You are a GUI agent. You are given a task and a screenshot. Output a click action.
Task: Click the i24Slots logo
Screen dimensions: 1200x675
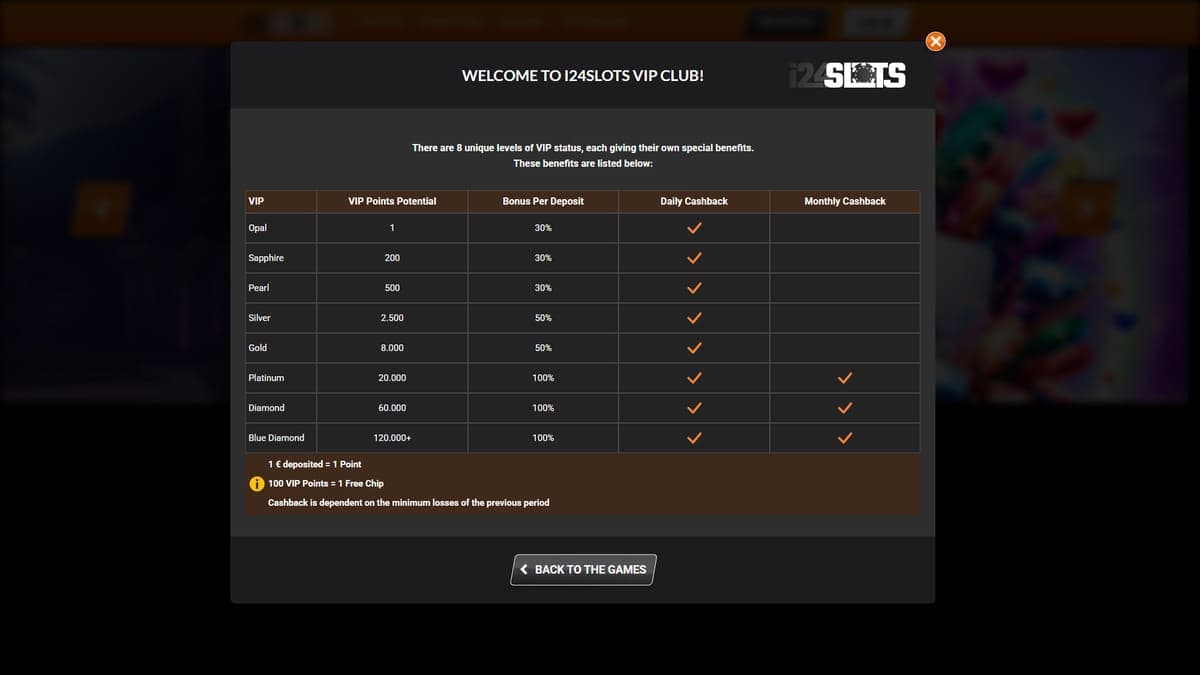point(846,75)
